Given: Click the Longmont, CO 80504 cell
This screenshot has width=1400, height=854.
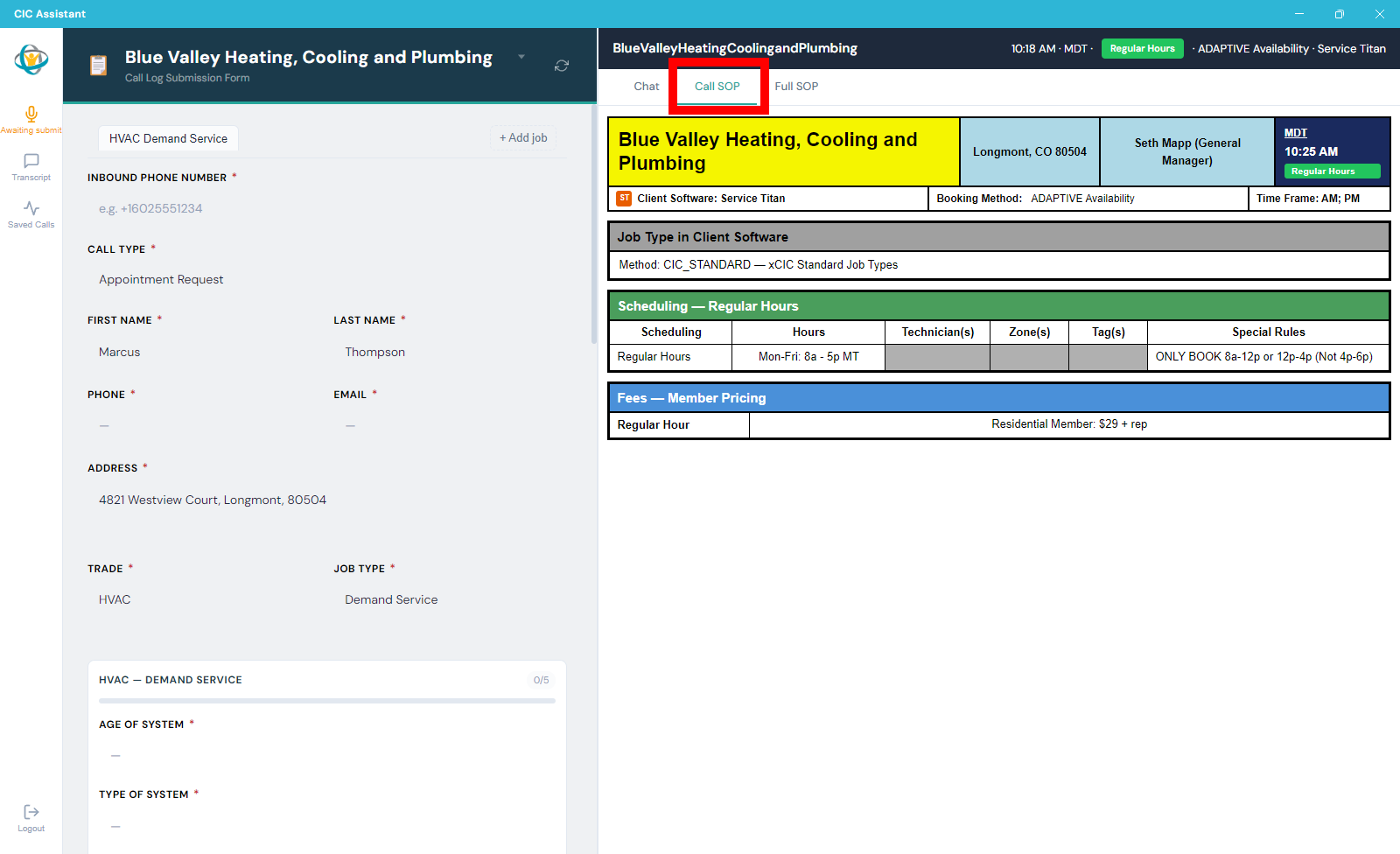Looking at the screenshot, I should pos(1029,151).
